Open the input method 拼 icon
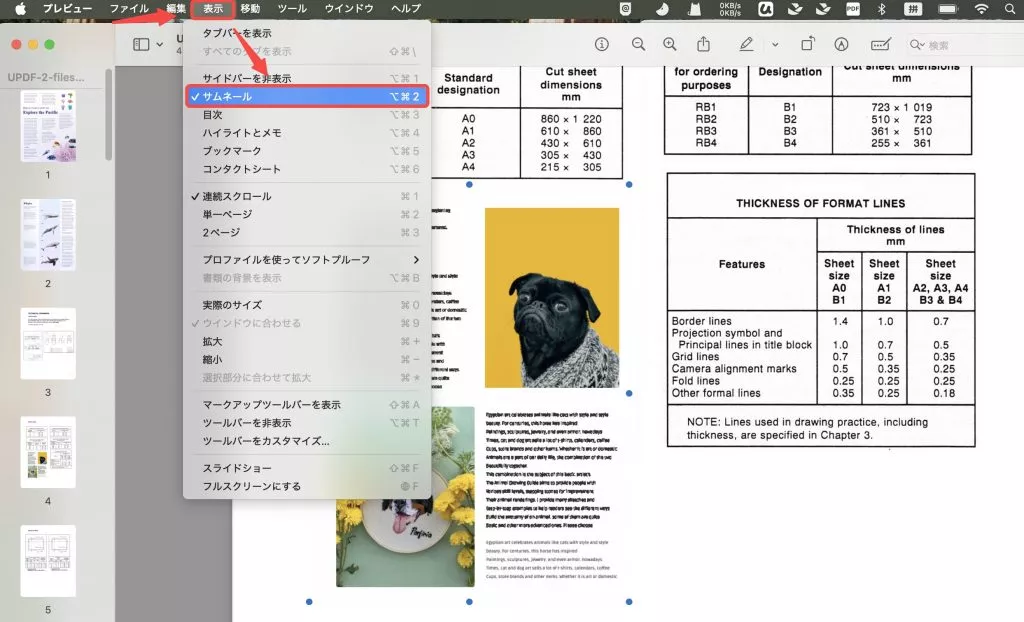1024x622 pixels. [913, 8]
